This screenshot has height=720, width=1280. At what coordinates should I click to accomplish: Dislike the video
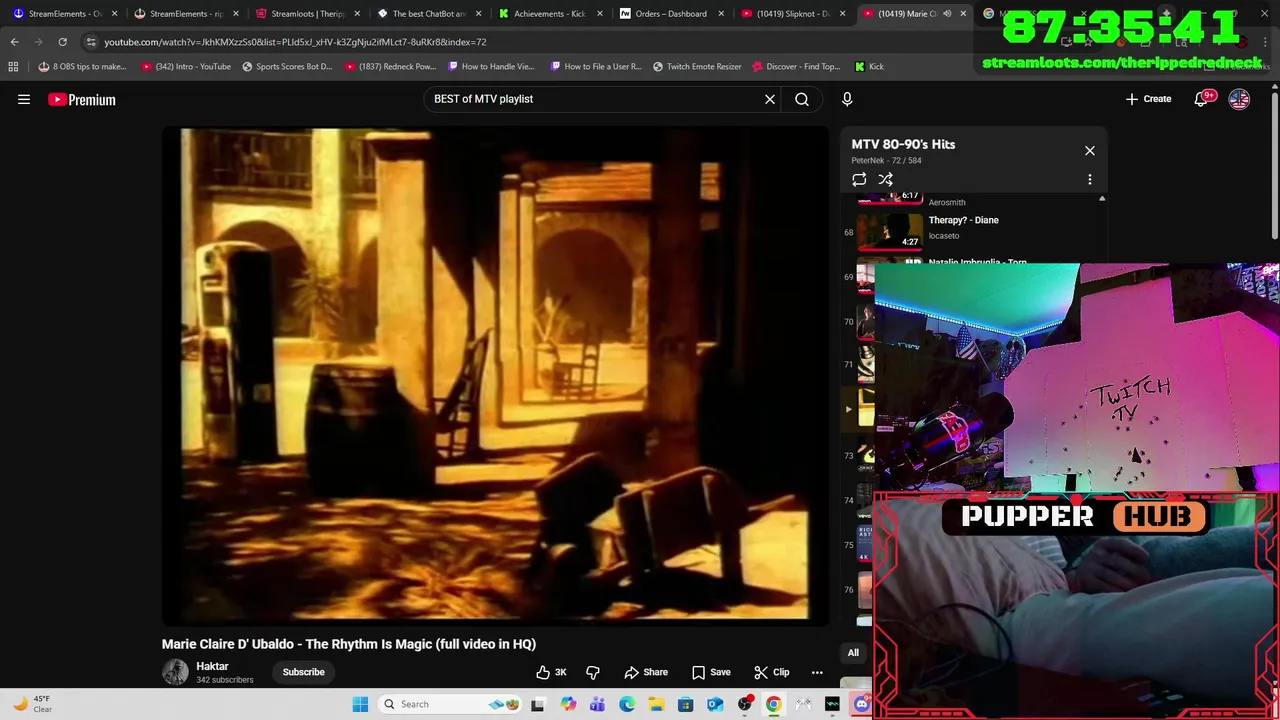pos(593,672)
